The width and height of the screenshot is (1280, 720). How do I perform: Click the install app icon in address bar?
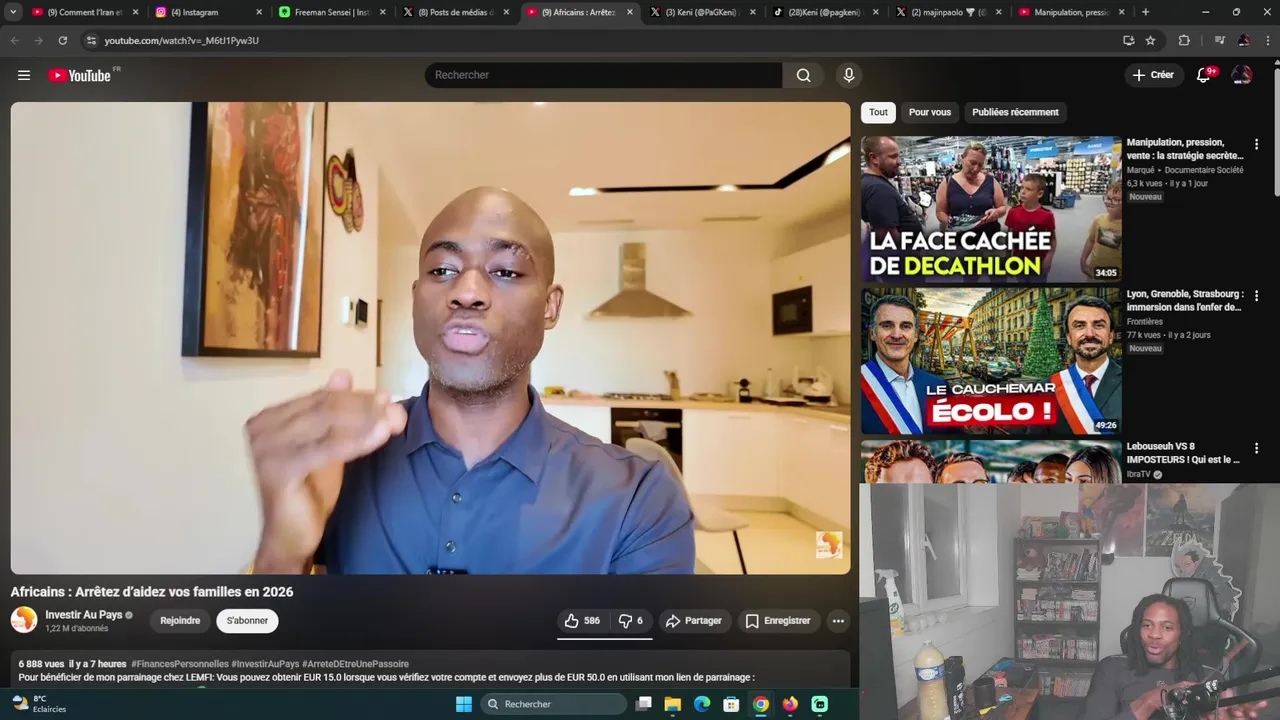coord(1128,40)
